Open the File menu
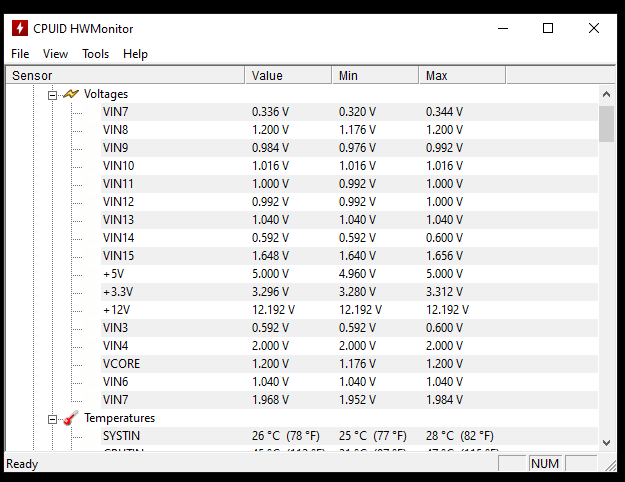 [x=20, y=54]
